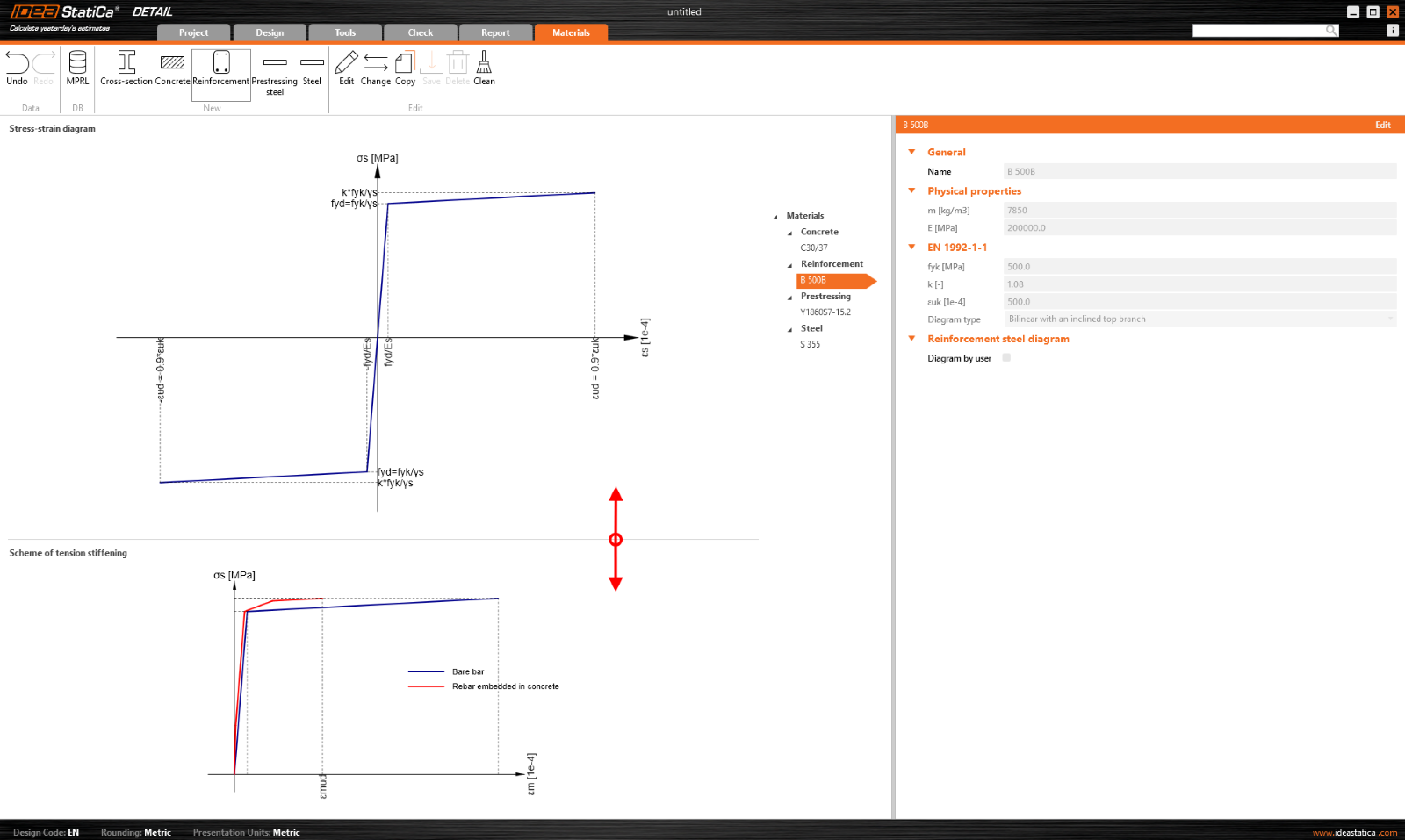Collapse the EN 1992-1-1 section
The width and height of the screenshot is (1405, 840).
pos(911,248)
